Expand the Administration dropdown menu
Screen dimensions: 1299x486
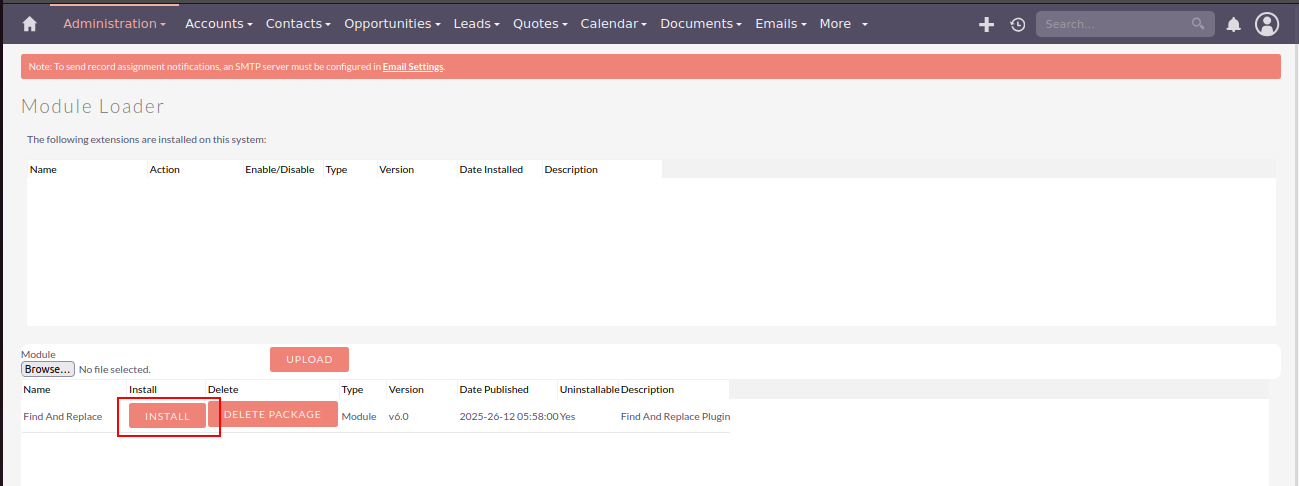(114, 24)
